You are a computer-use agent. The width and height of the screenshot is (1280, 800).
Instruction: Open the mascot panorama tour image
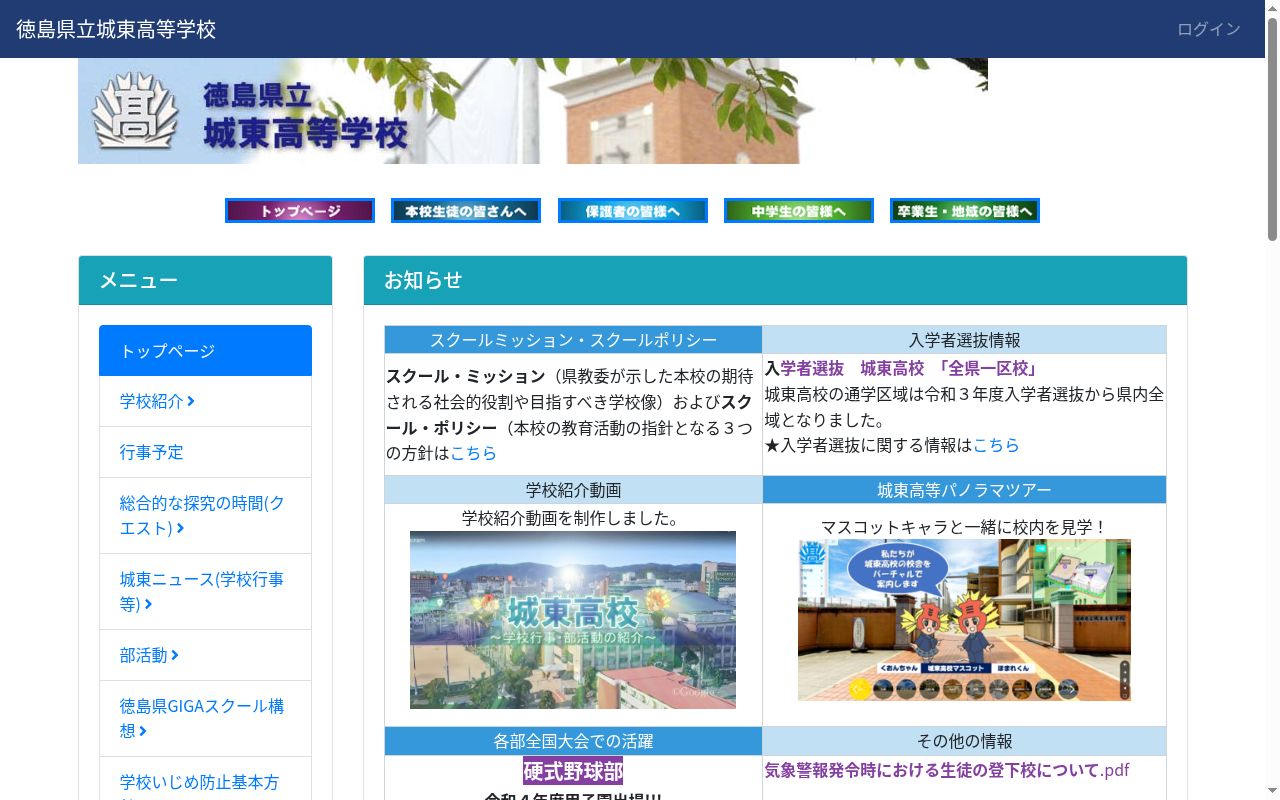point(964,620)
